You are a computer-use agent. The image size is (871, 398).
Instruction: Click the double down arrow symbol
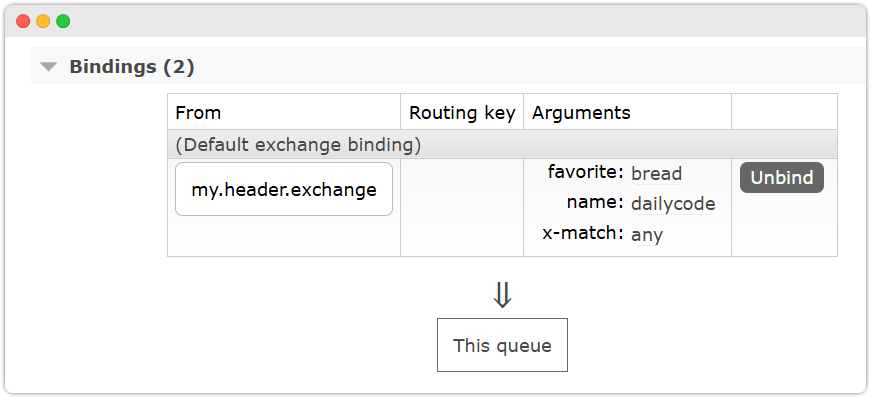tap(502, 295)
